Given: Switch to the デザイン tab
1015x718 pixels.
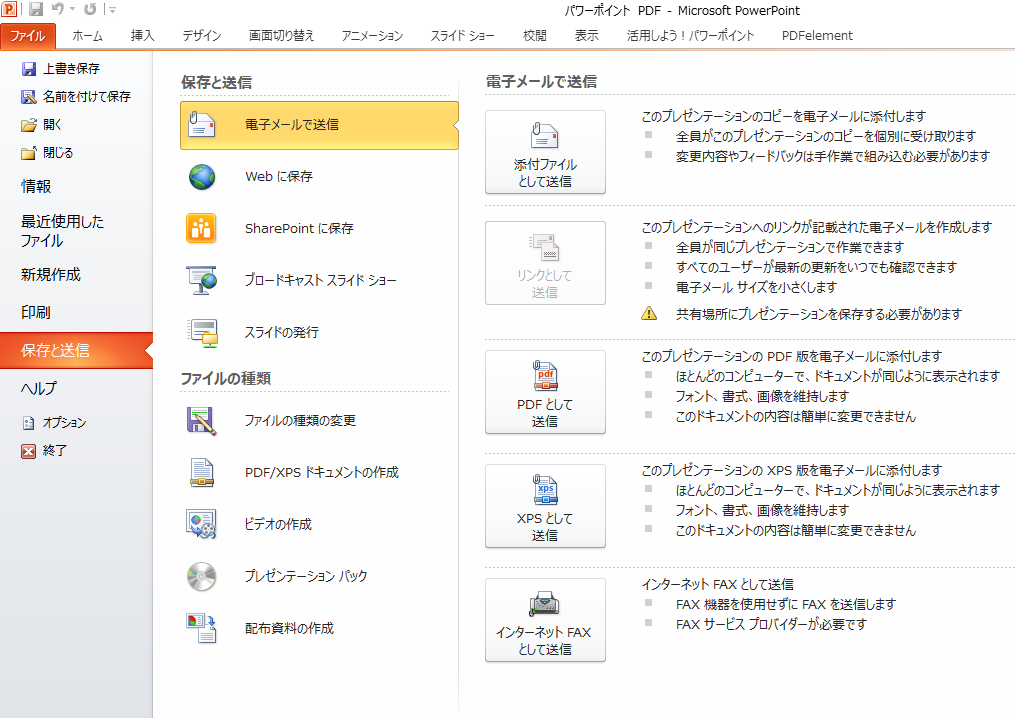Looking at the screenshot, I should (201, 36).
